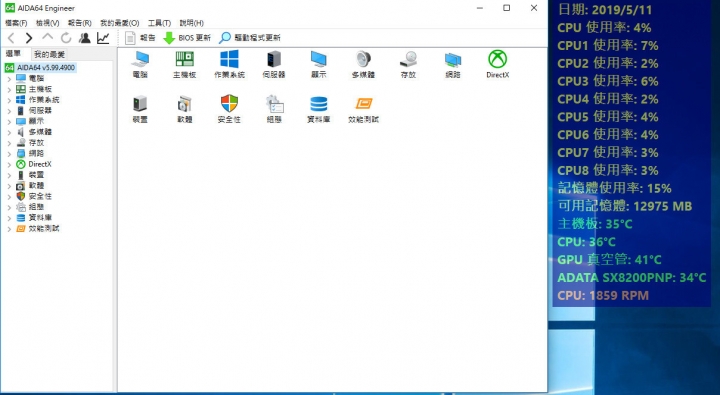Screen dimensions: 720x395
Task: Expand the 主機板 node arrow in the tree
Action: [9, 89]
